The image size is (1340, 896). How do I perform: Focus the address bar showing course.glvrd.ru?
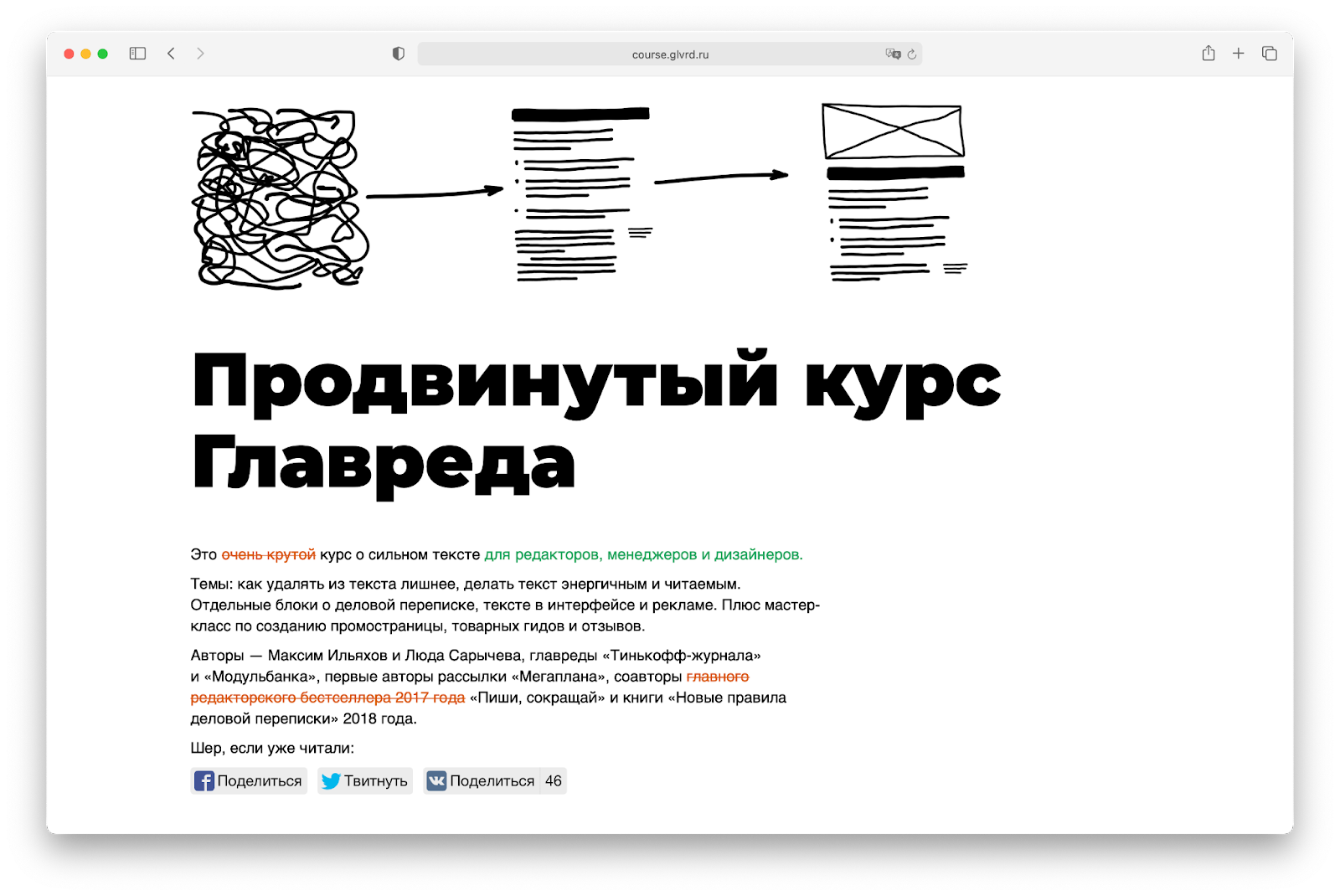pos(670,54)
